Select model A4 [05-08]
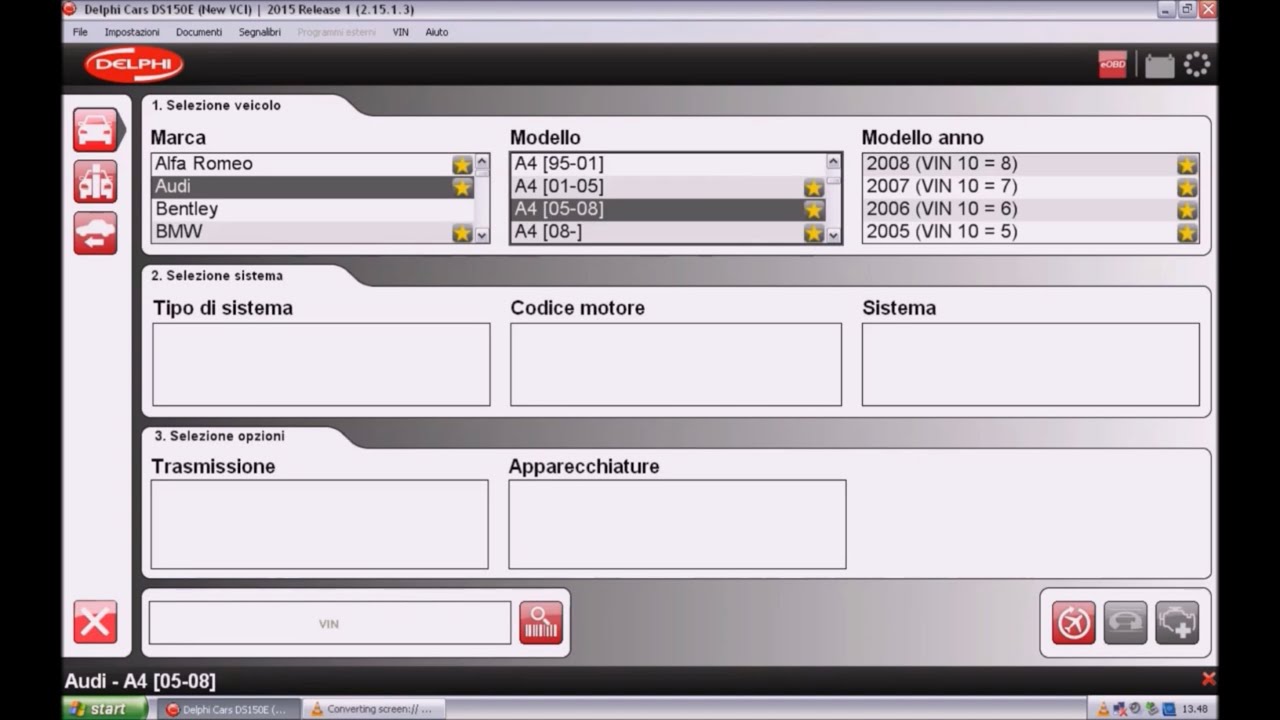 point(668,209)
